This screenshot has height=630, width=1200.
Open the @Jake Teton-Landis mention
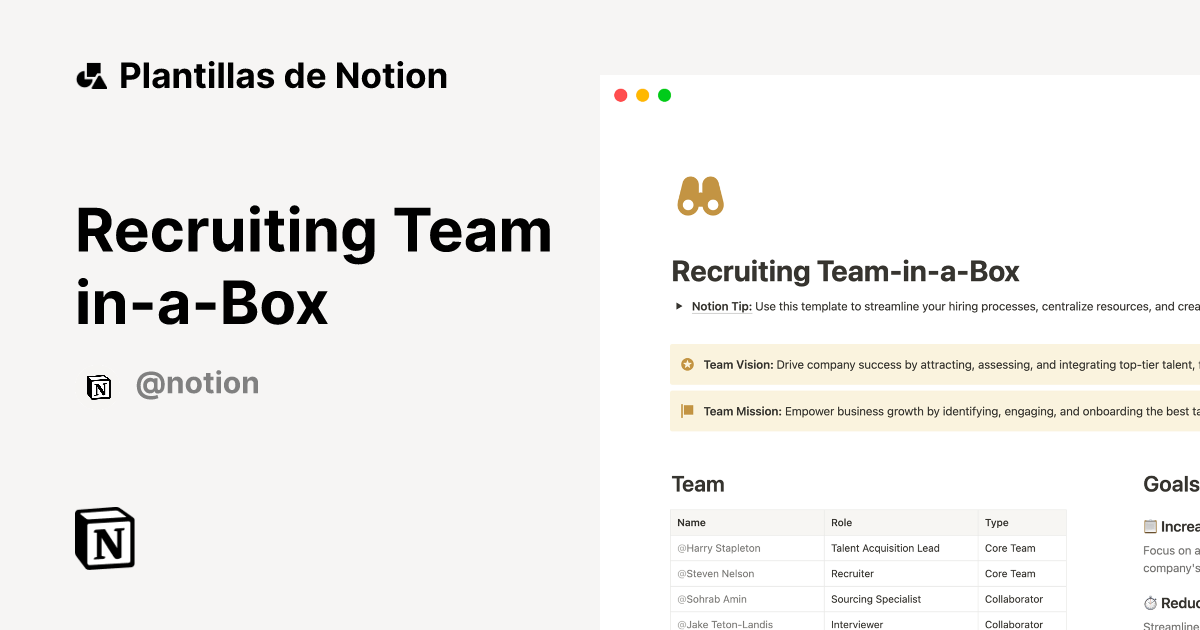point(724,623)
